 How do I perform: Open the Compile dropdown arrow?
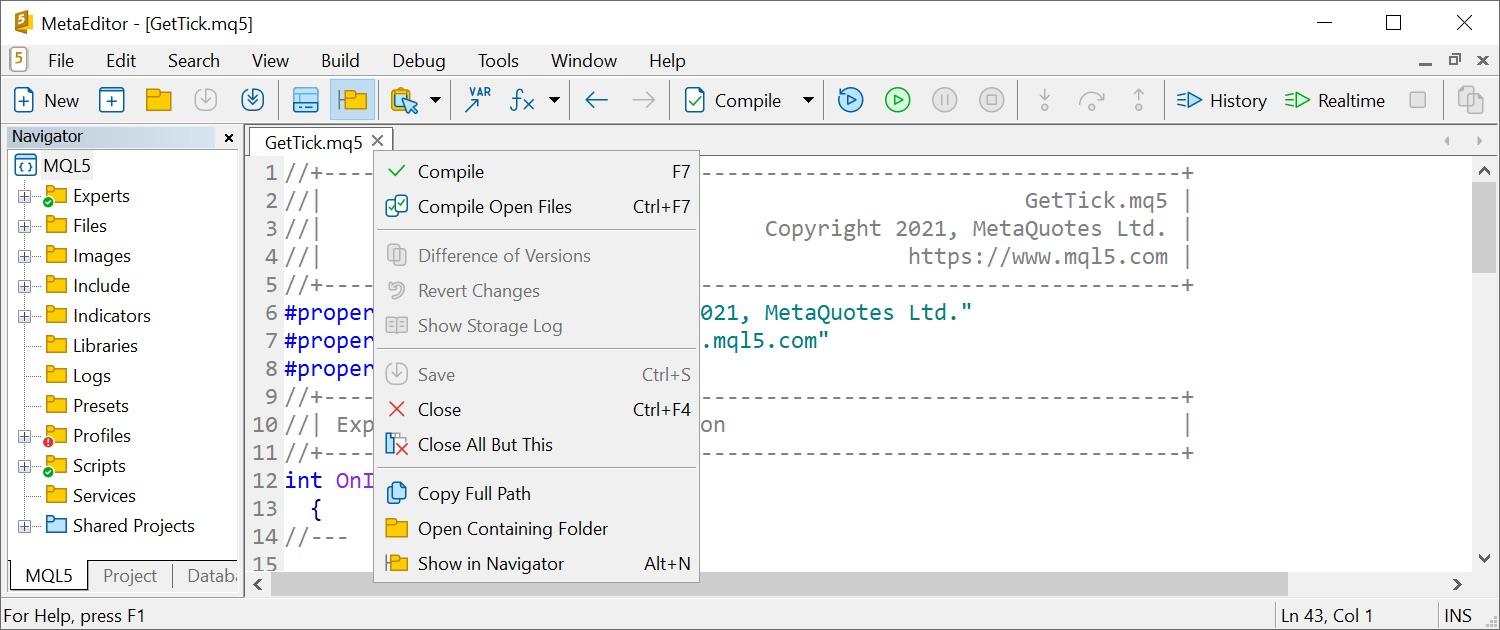[x=807, y=100]
